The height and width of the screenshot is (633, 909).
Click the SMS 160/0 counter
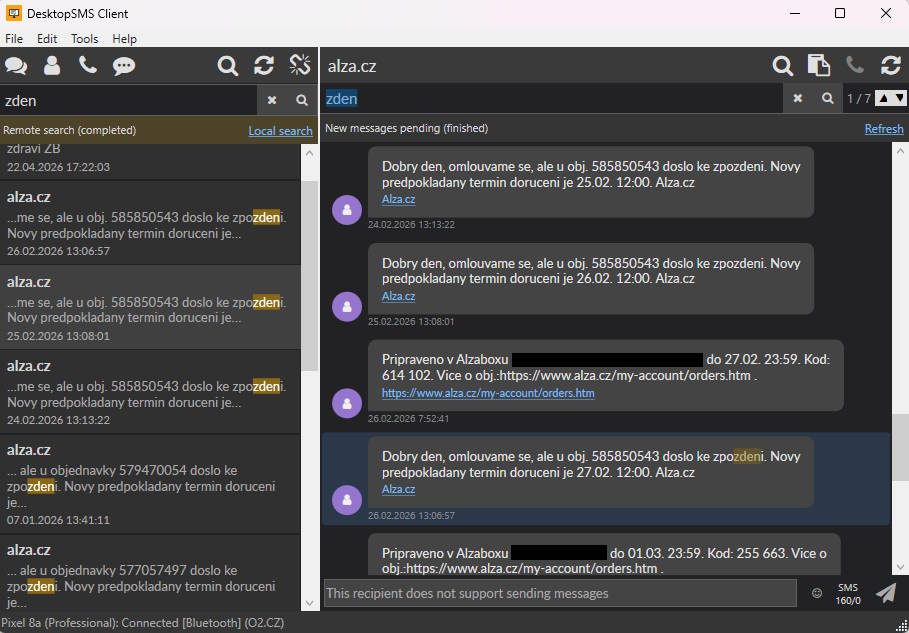click(x=848, y=594)
